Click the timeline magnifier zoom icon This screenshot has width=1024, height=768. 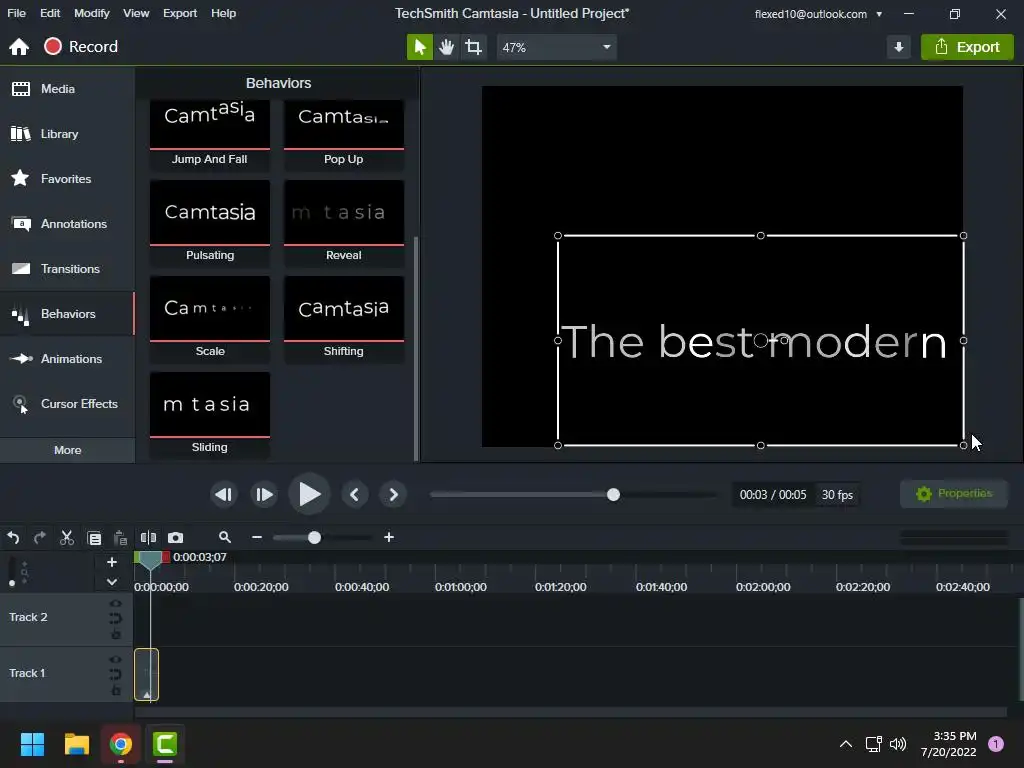(225, 537)
